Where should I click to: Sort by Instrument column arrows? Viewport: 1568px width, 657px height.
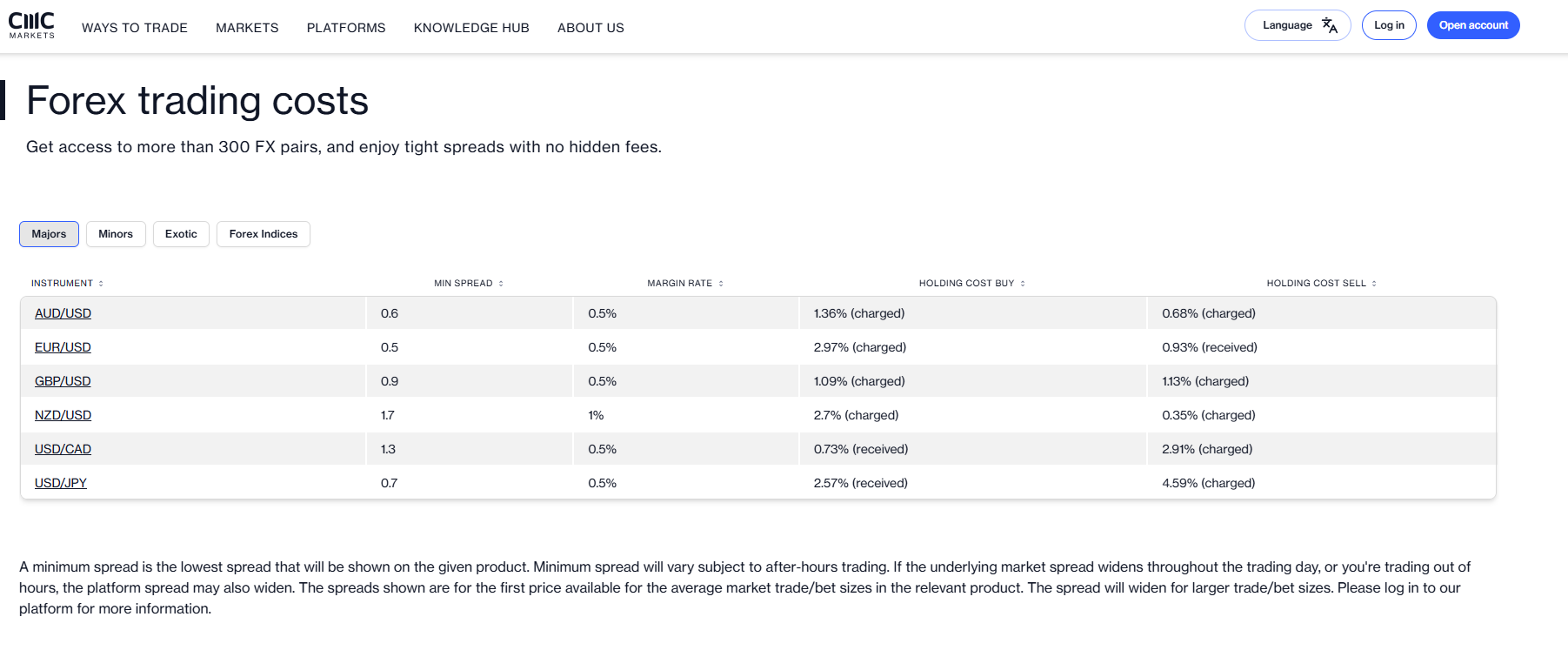click(101, 284)
